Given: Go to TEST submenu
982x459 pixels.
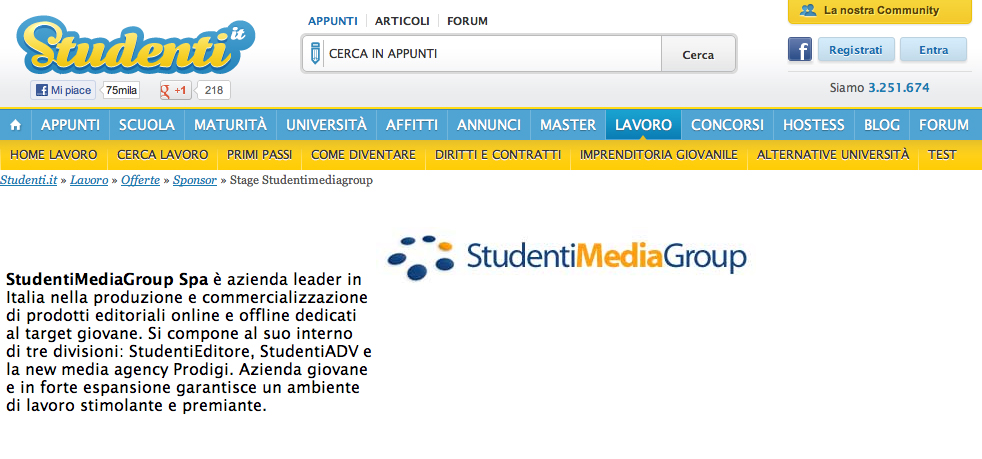Looking at the screenshot, I should pos(942,155).
